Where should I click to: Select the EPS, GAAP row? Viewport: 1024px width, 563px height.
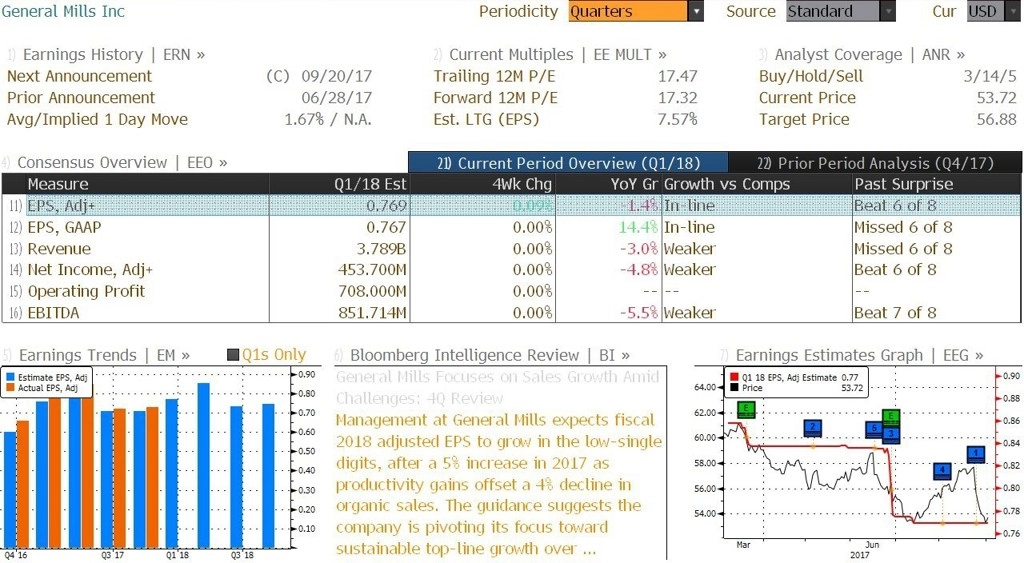[511, 227]
